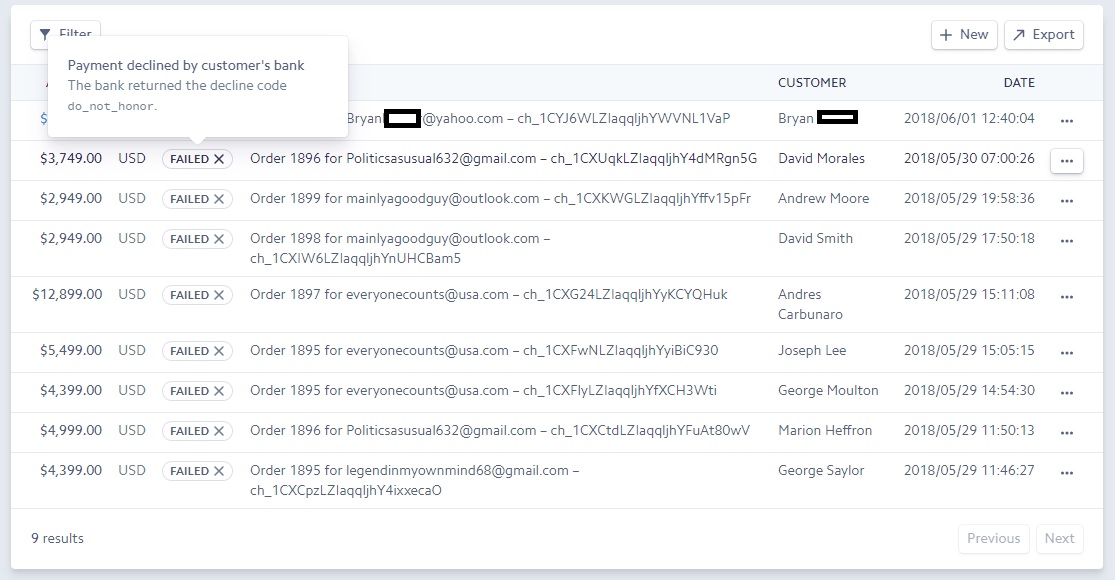Export the payments list

[1043, 34]
